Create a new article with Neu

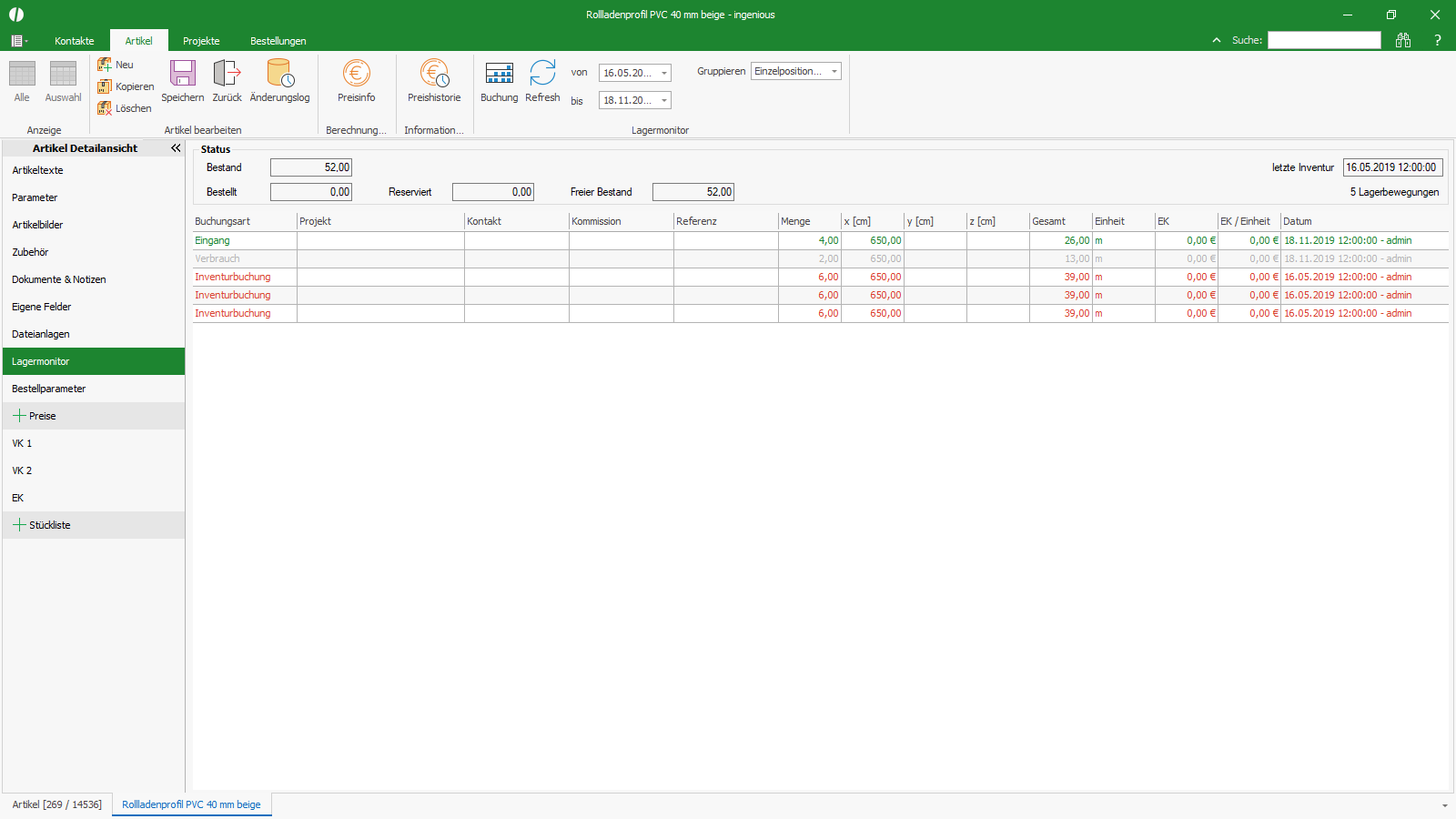click(105, 64)
